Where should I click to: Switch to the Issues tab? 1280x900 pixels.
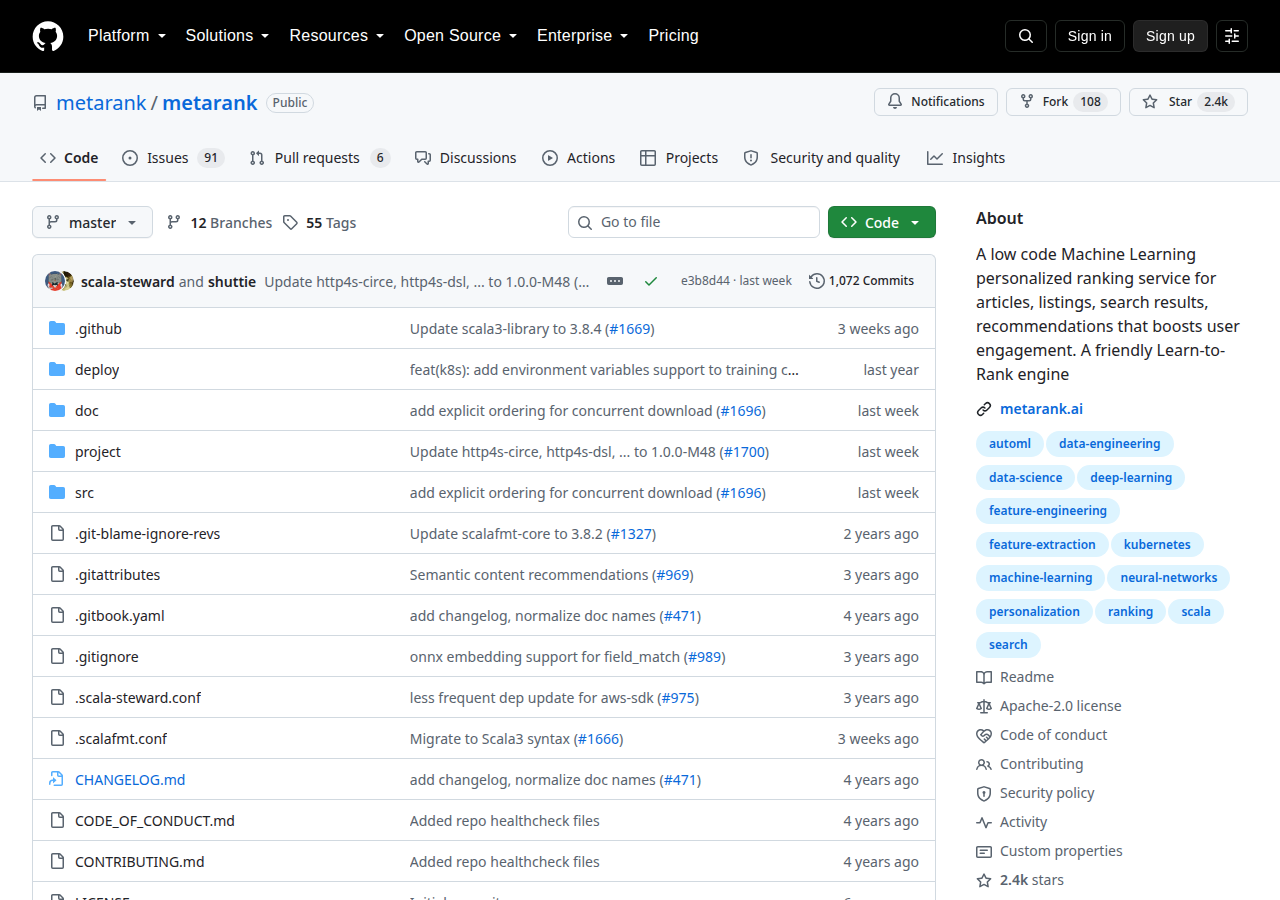point(173,158)
